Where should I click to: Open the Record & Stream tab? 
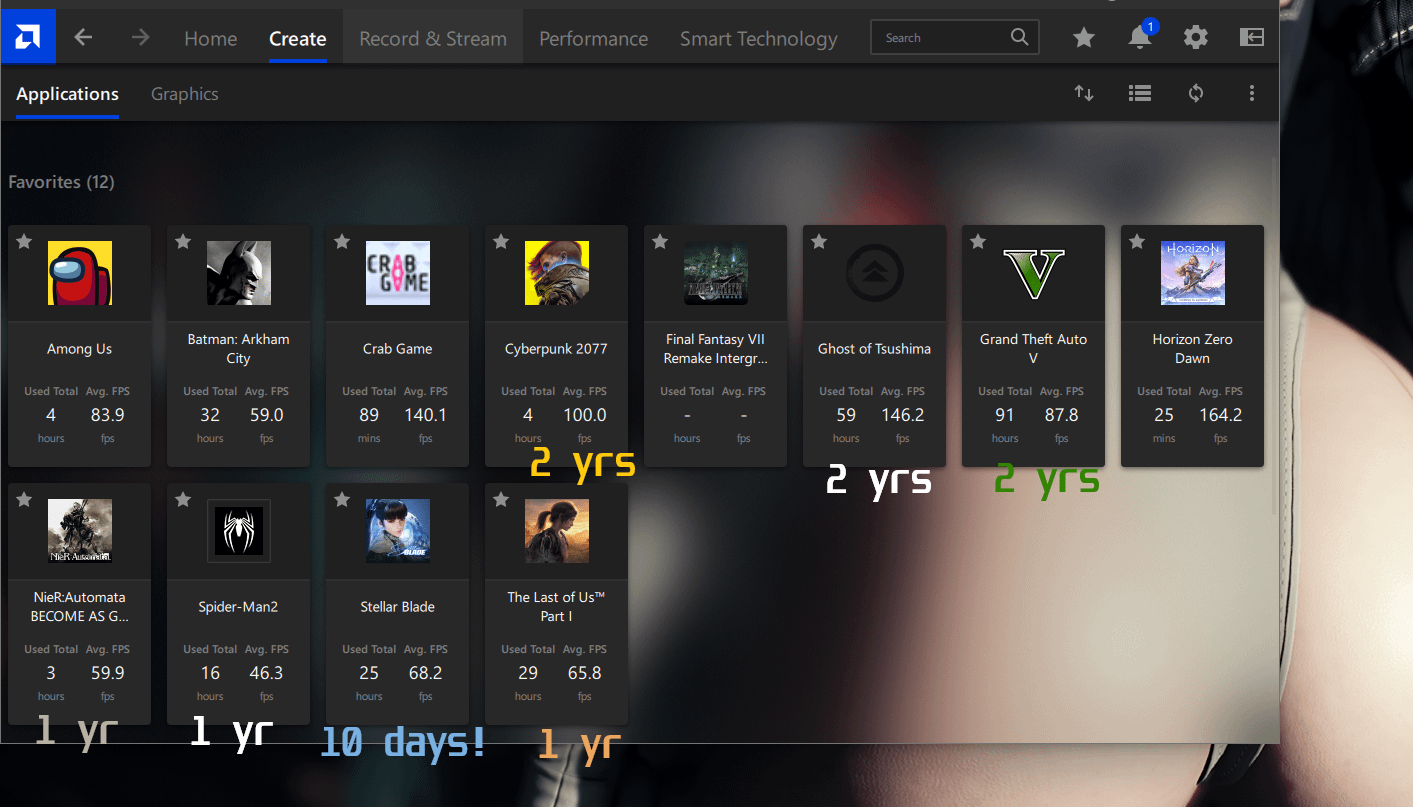click(433, 39)
